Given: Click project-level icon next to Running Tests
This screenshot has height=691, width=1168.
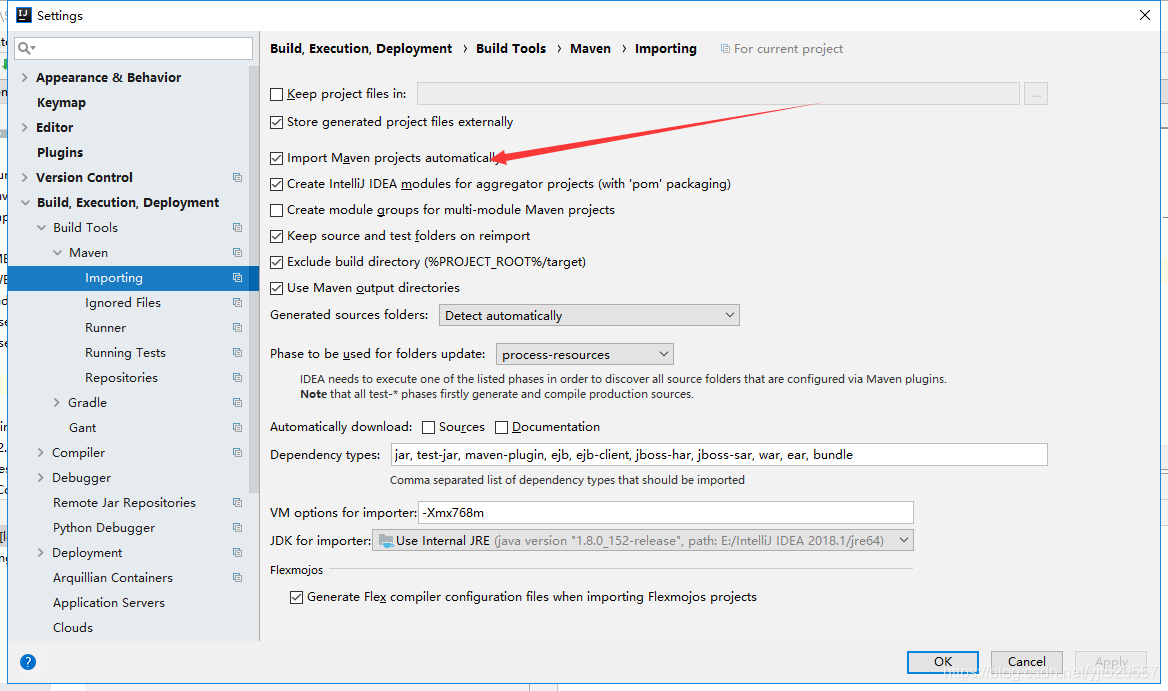Looking at the screenshot, I should pos(238,352).
